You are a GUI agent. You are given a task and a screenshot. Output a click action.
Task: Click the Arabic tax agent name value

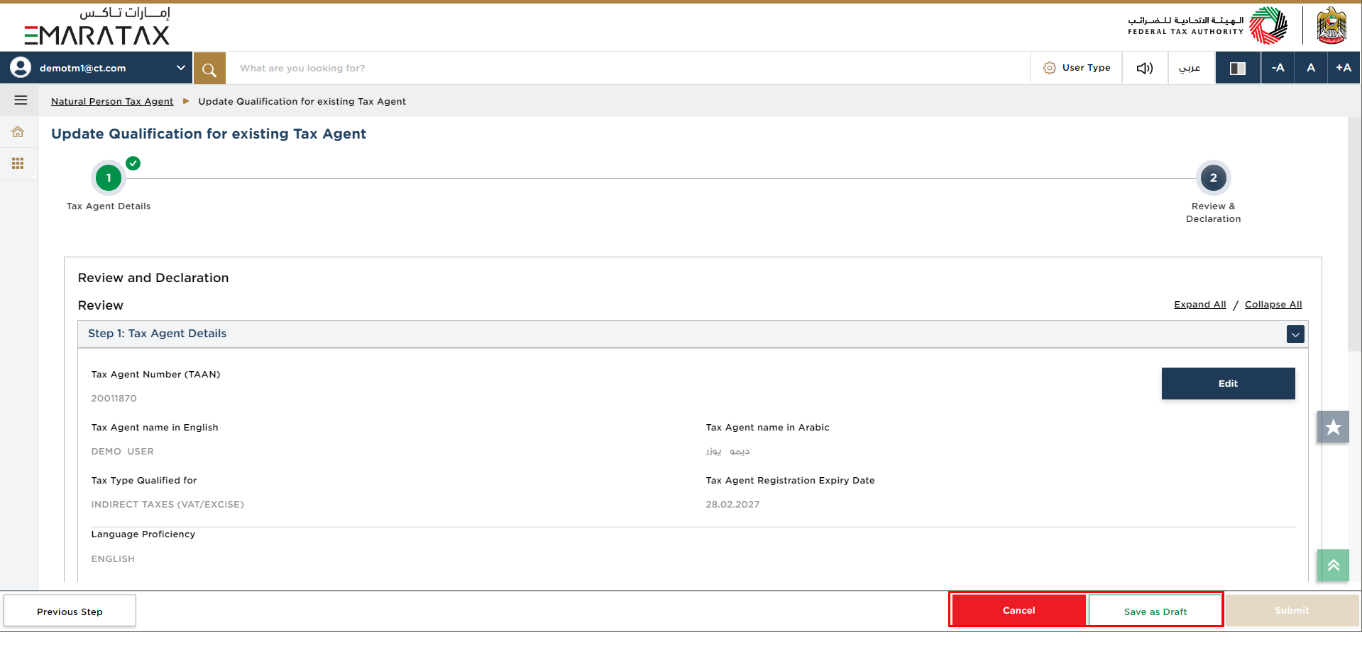point(728,451)
